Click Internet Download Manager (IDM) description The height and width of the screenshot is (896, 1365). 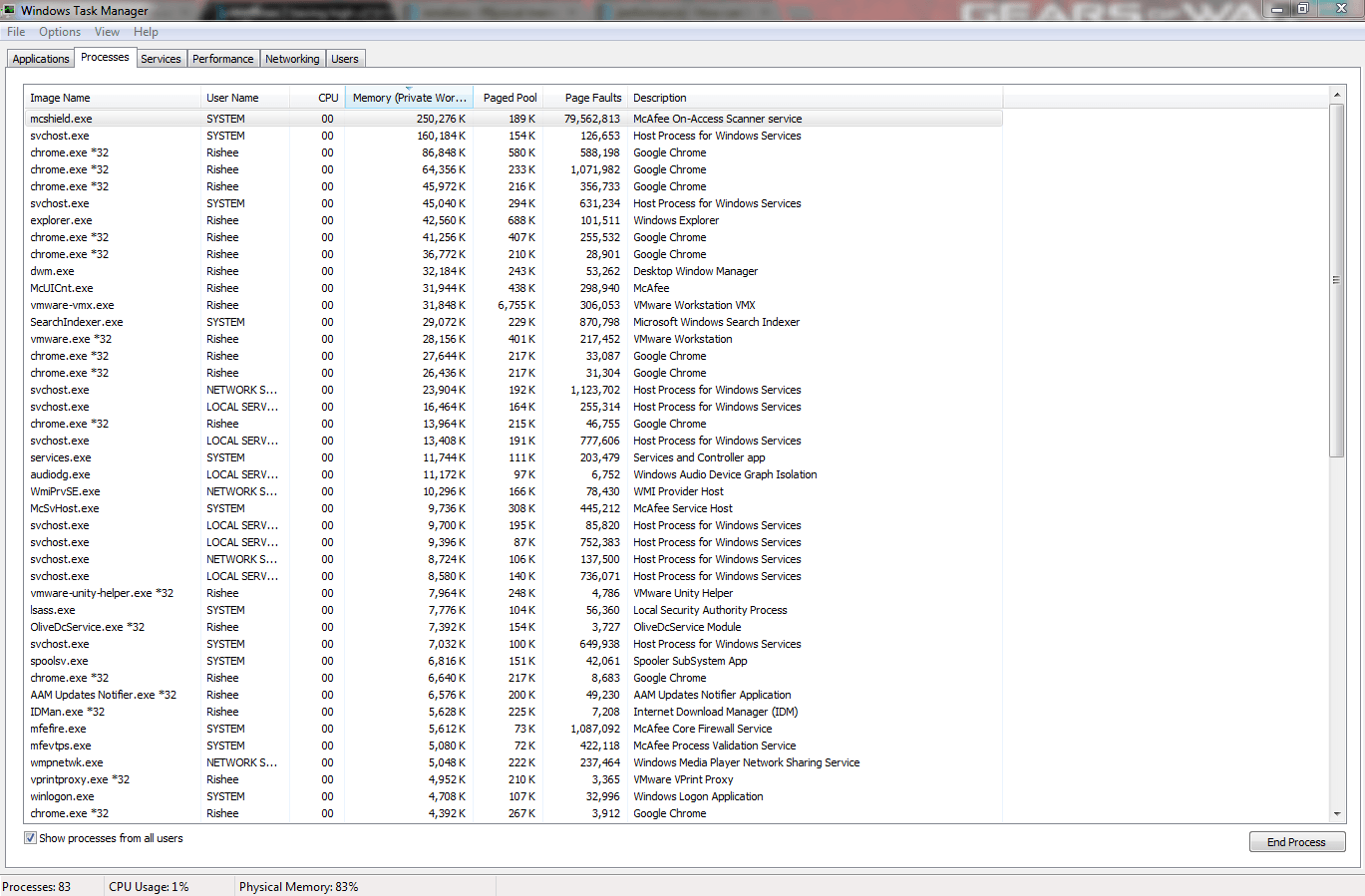click(x=716, y=712)
